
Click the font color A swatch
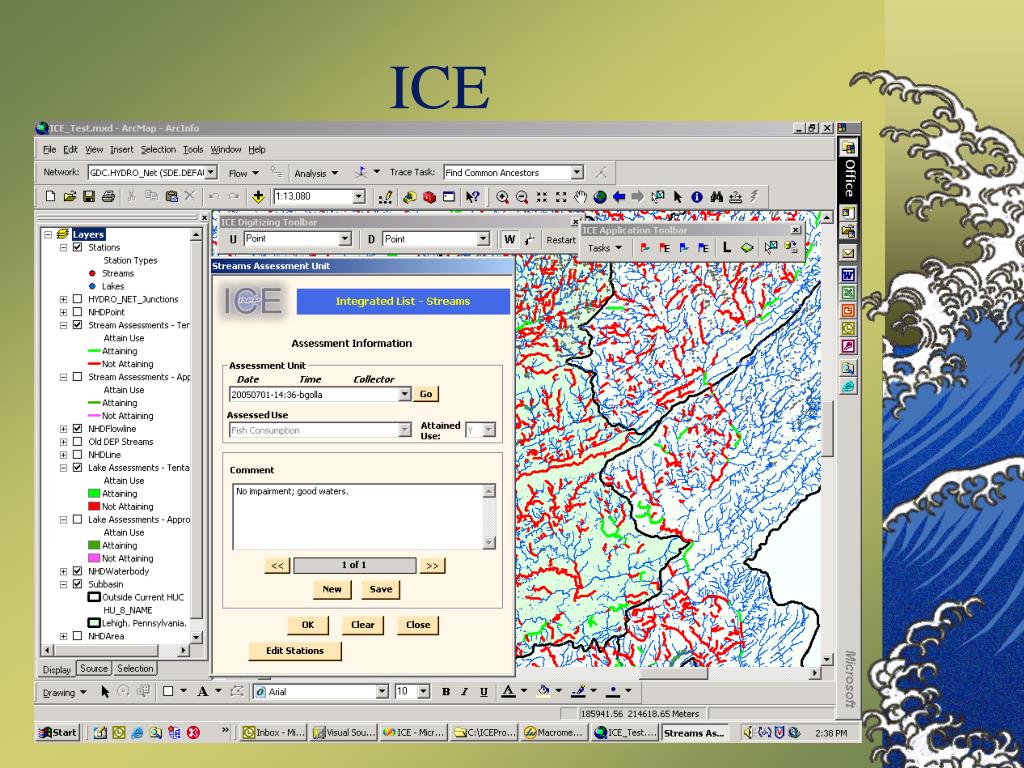(x=508, y=692)
